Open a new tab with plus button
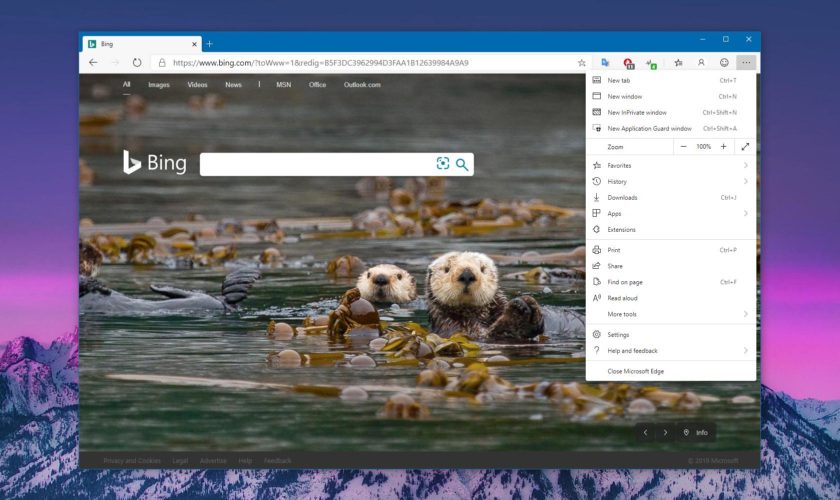The width and height of the screenshot is (840, 500). [209, 44]
